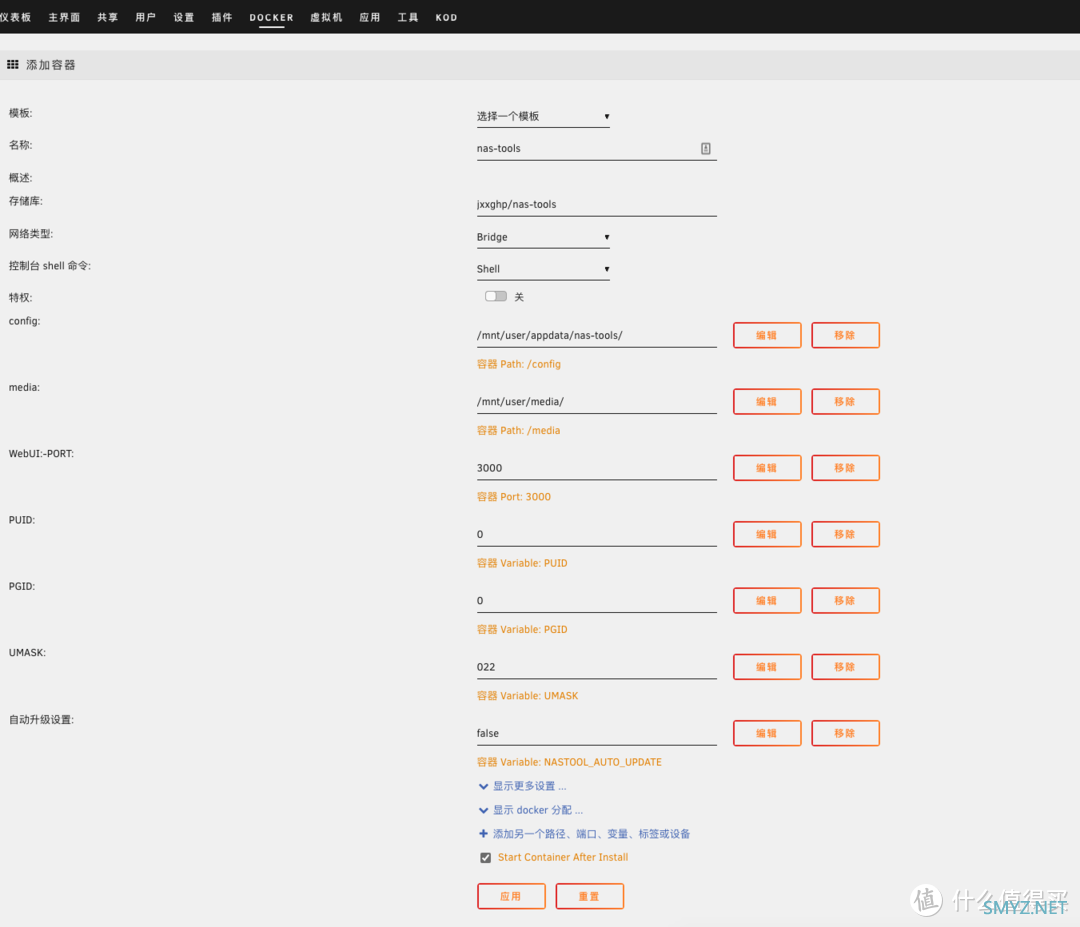The height and width of the screenshot is (927, 1080).
Task: Remove the 自动升级设置 variable
Action: click(x=845, y=733)
